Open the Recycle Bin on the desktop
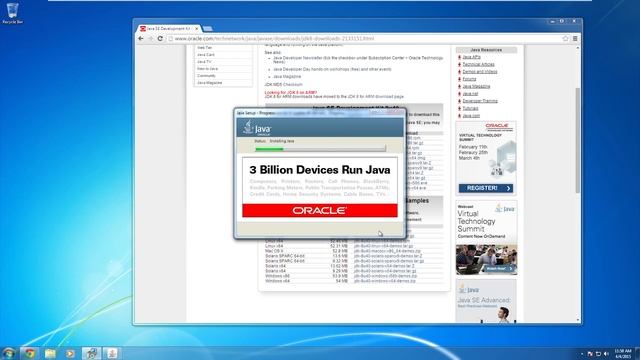 pos(12,12)
